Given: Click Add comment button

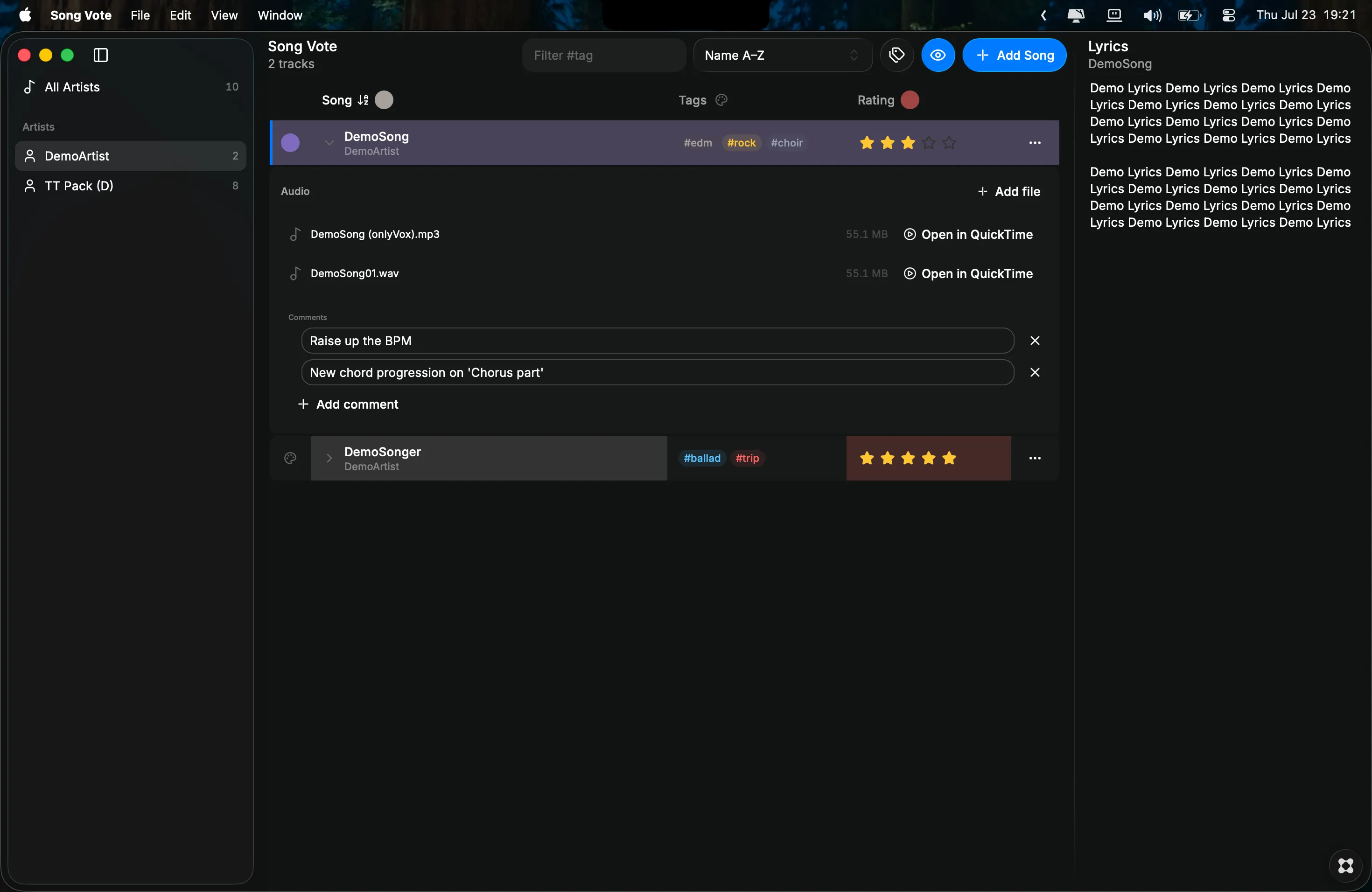Looking at the screenshot, I should [348, 404].
